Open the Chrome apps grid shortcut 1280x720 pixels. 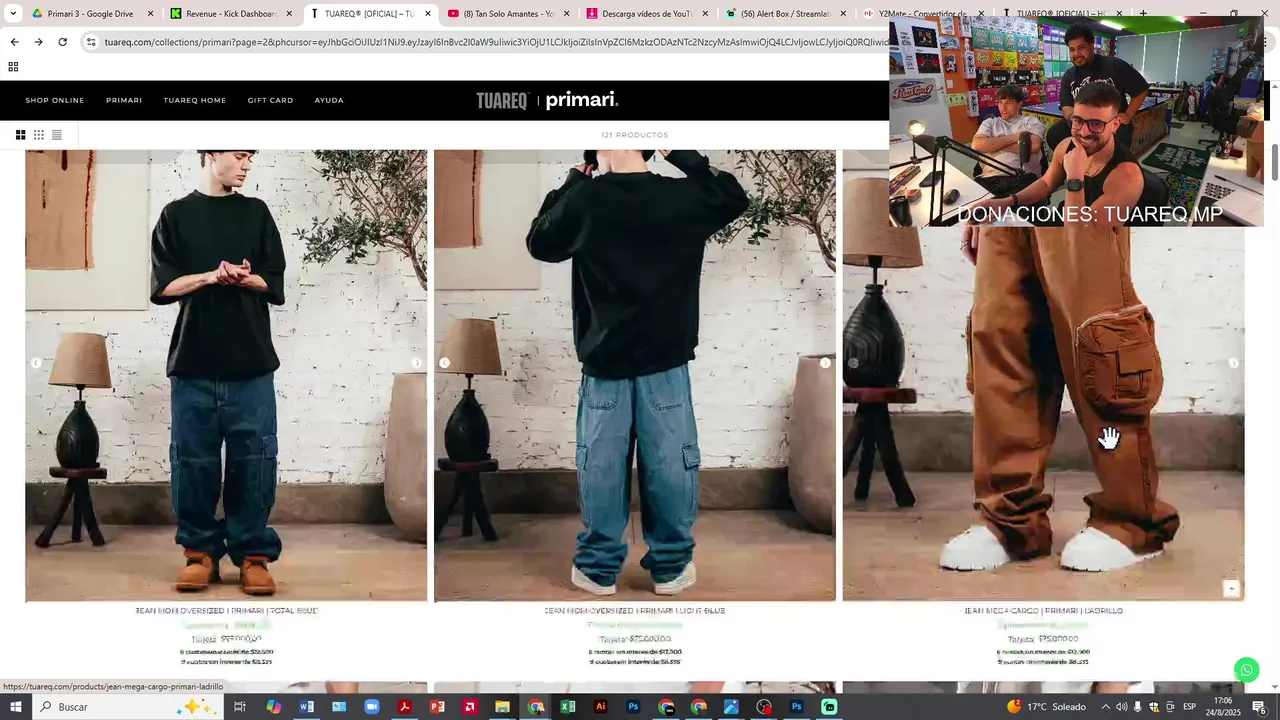pos(13,67)
